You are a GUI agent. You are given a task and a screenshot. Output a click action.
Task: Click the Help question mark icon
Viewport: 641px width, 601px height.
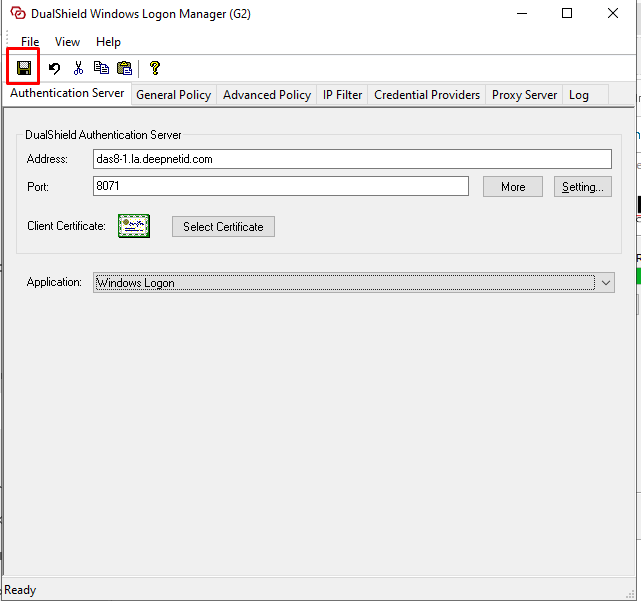pos(154,68)
